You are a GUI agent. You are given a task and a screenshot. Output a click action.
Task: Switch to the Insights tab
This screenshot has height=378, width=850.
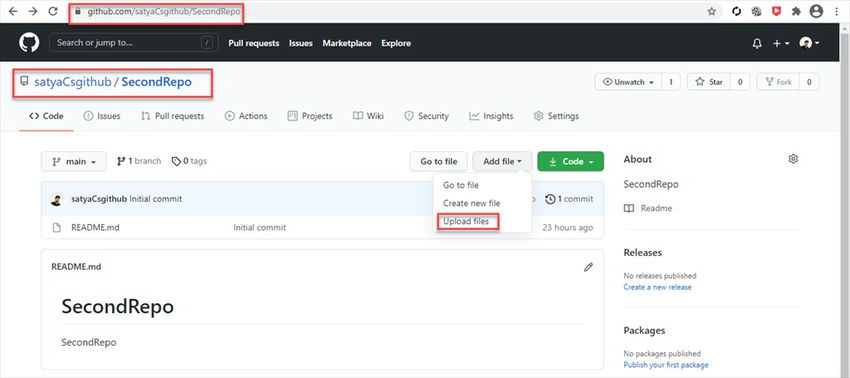click(x=491, y=116)
